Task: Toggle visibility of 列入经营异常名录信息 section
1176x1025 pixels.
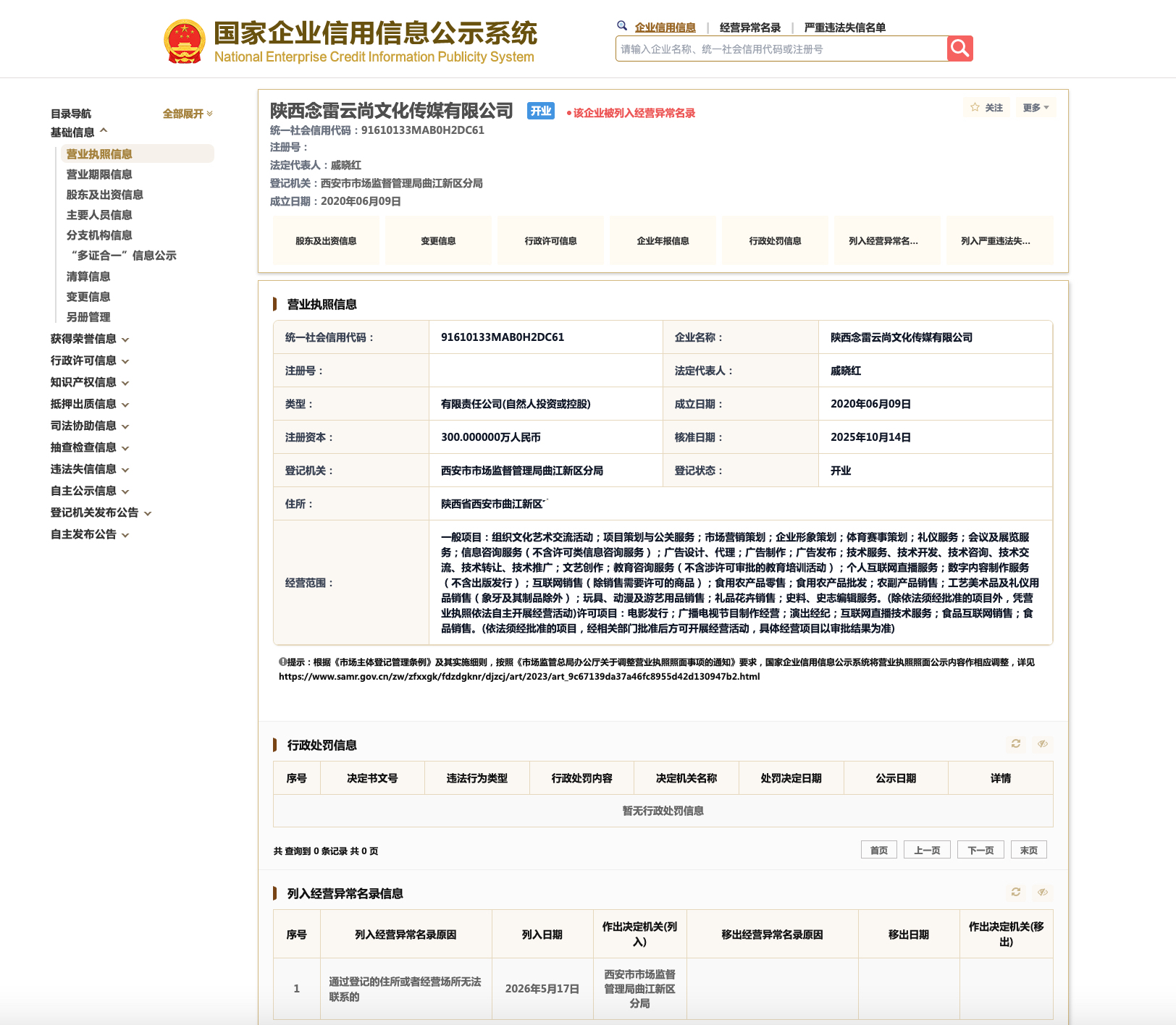Action: pyautogui.click(x=1043, y=893)
